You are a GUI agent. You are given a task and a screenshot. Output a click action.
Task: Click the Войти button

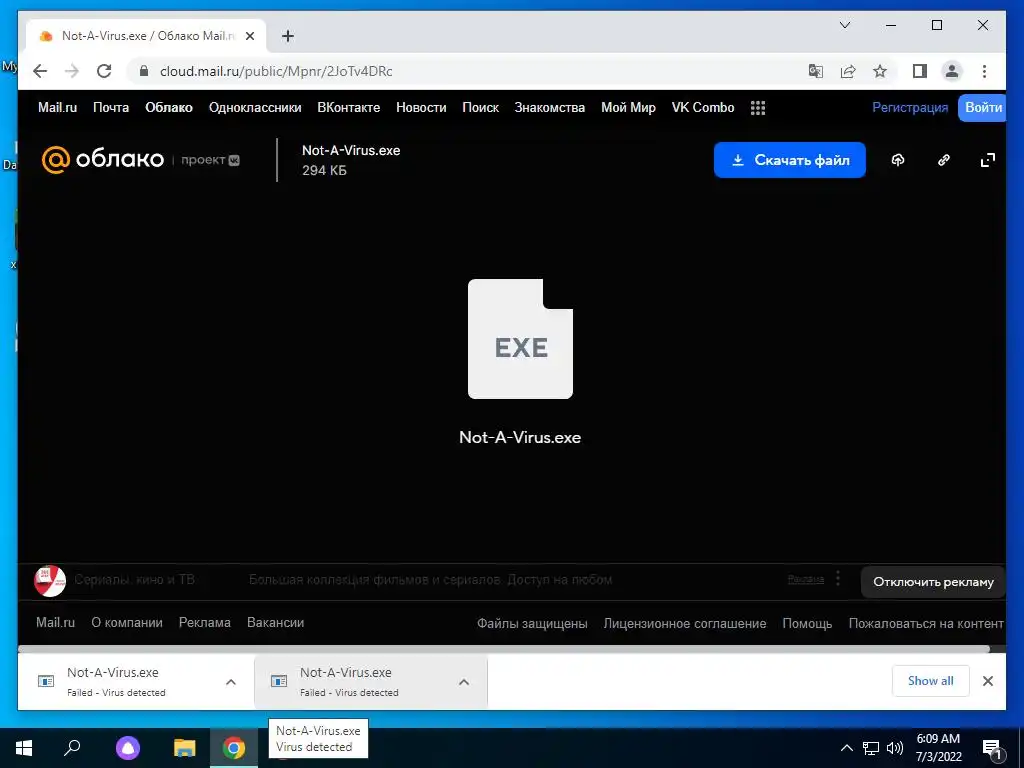(982, 108)
